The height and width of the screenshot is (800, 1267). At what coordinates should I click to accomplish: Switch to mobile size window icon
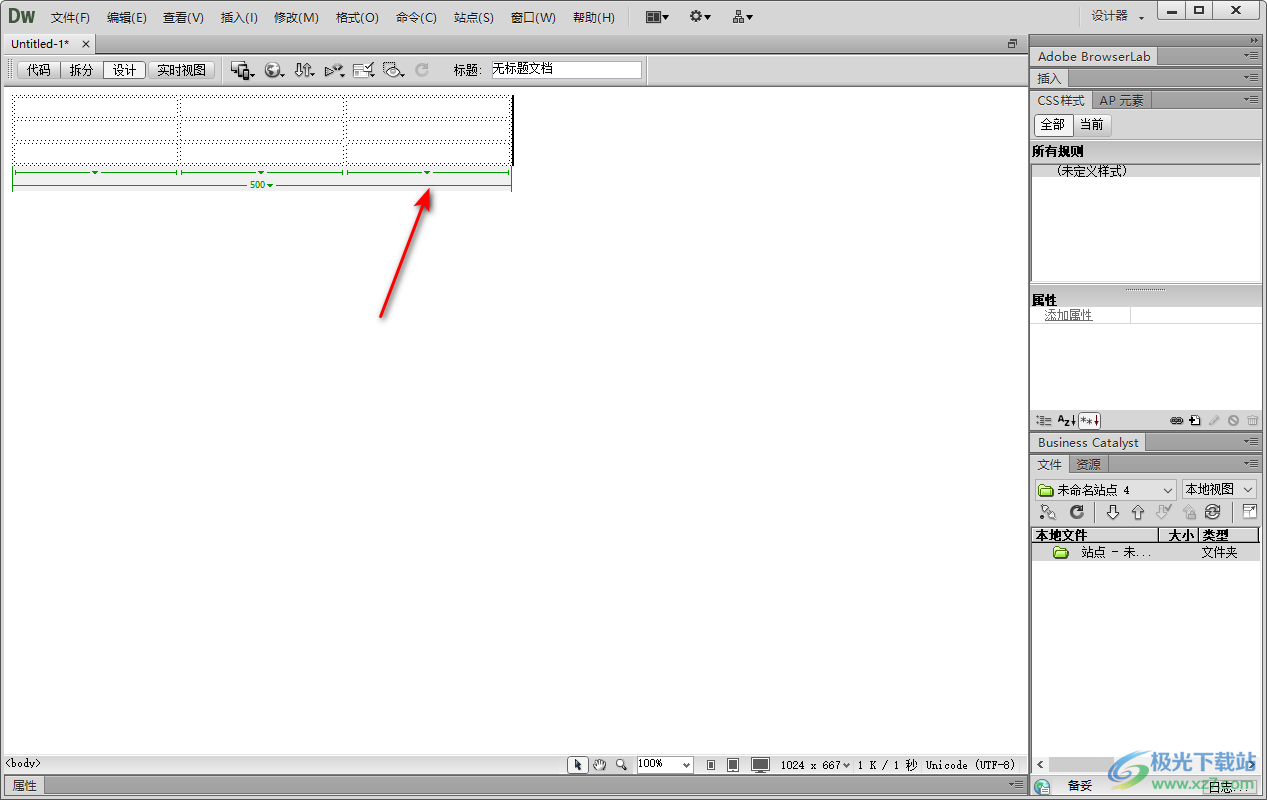711,764
